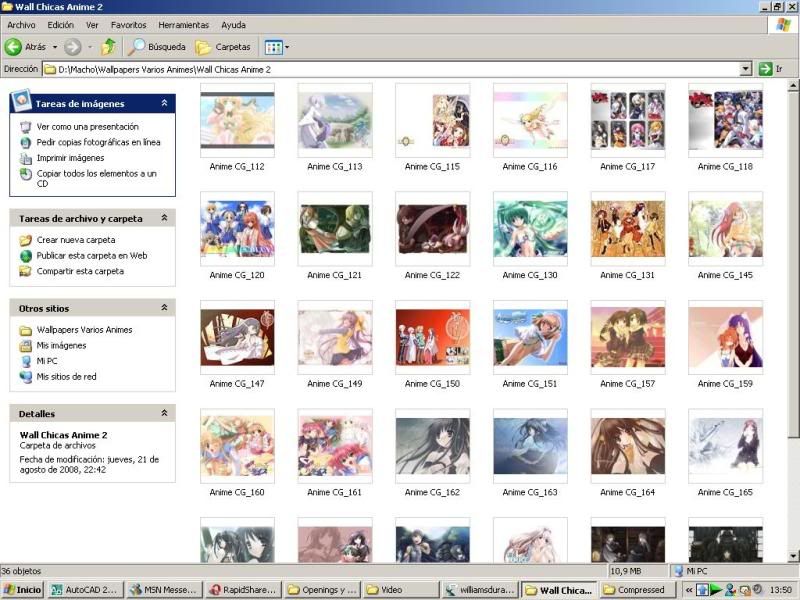Viewport: 800px width, 600px height.
Task: Switch to AutoCAD taskbar button
Action: [x=85, y=590]
